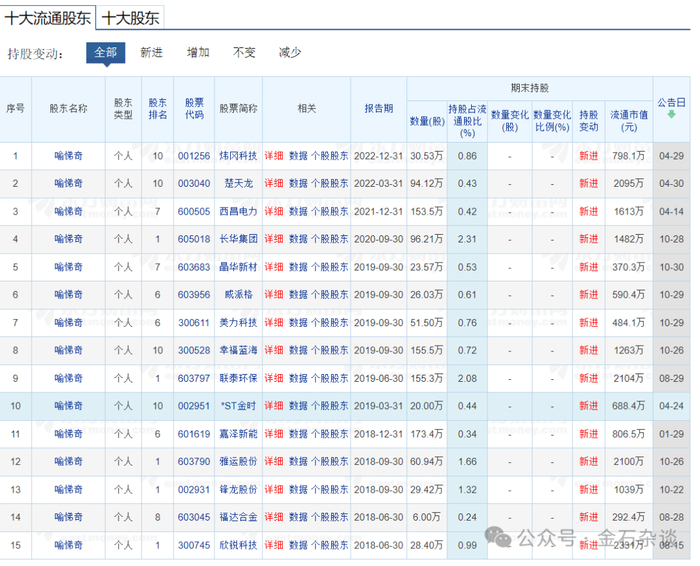
Task: Switch to the 十大股东 tab
Action: 130,17
